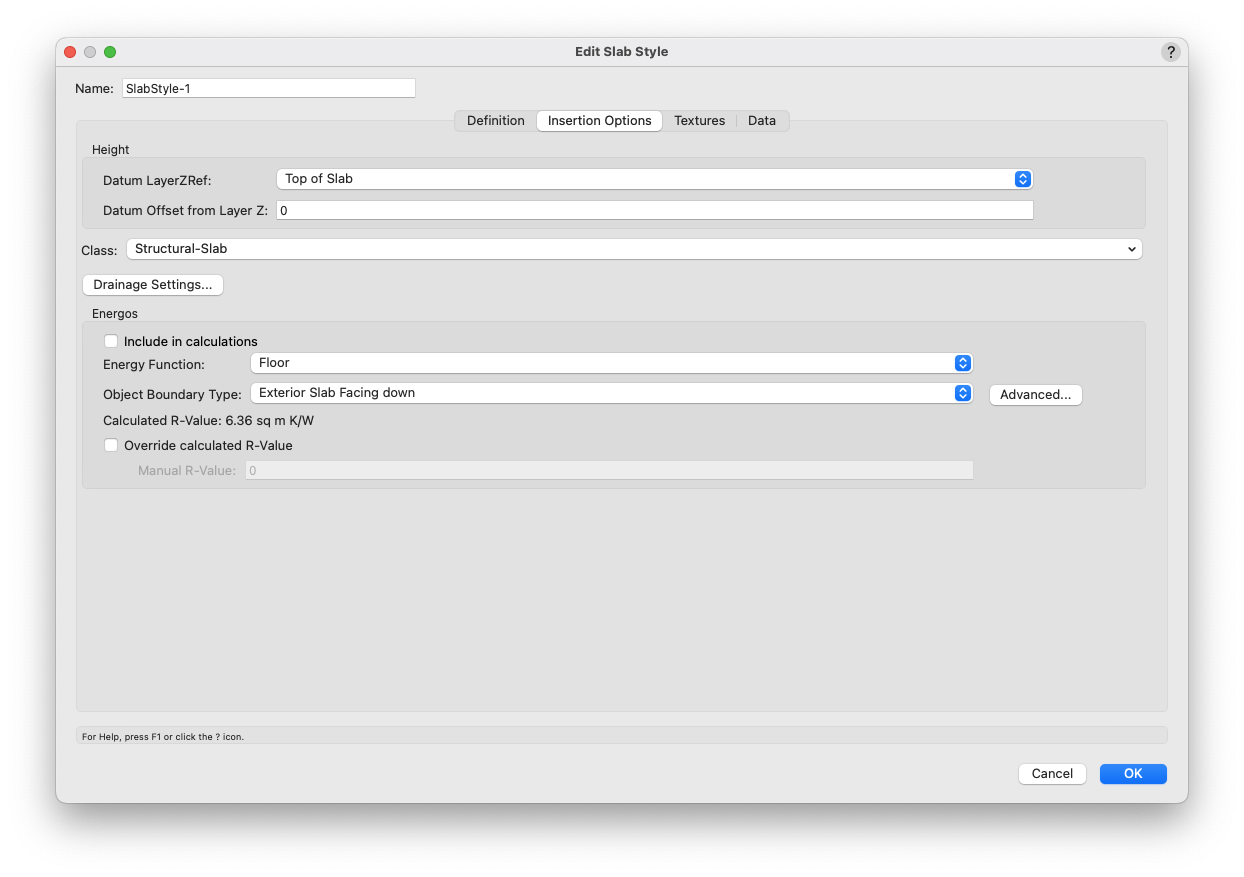This screenshot has height=877, width=1244.
Task: Open the Energy Function dropdown
Action: 611,363
